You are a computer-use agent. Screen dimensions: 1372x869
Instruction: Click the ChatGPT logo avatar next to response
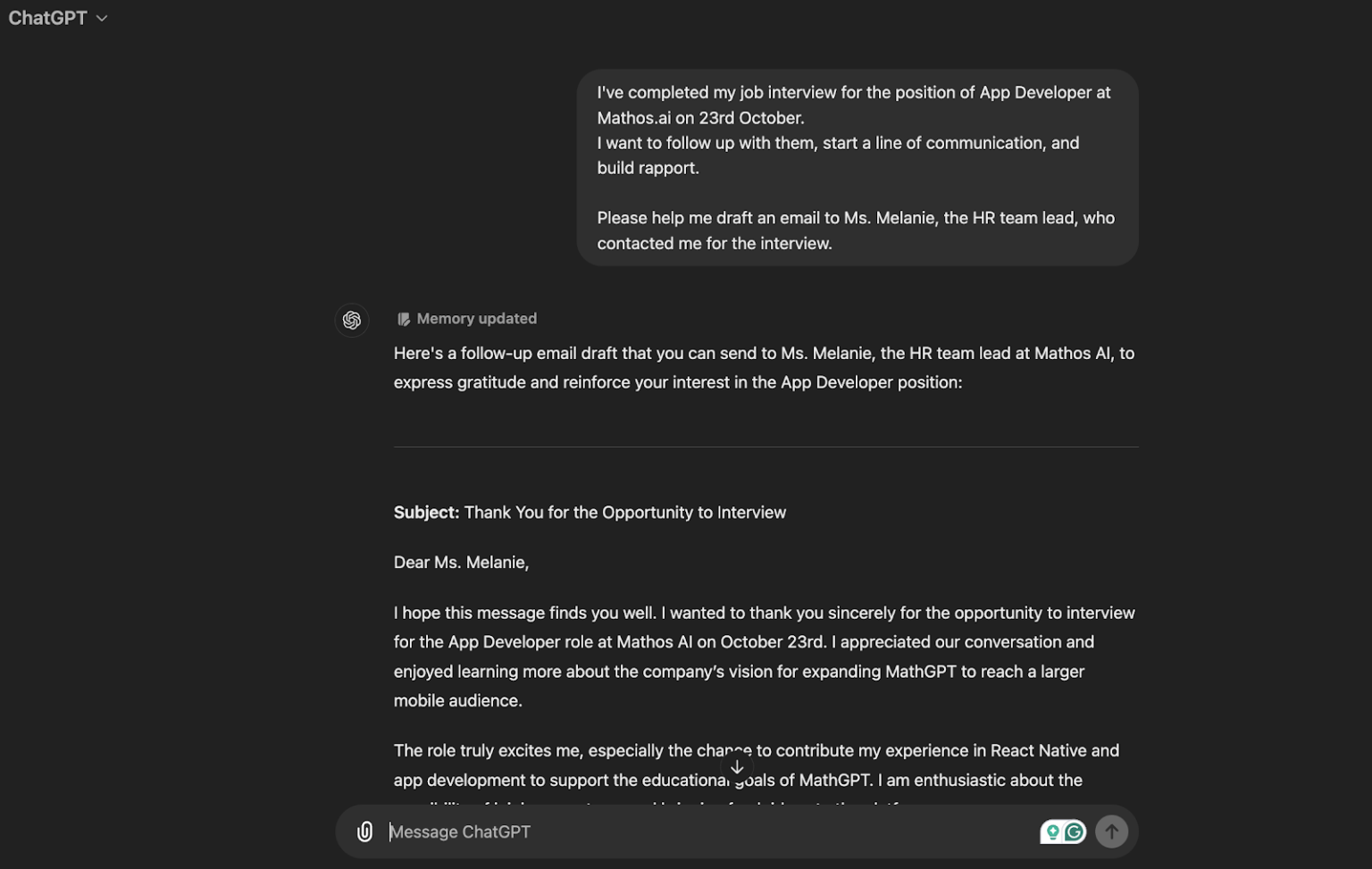click(351, 320)
